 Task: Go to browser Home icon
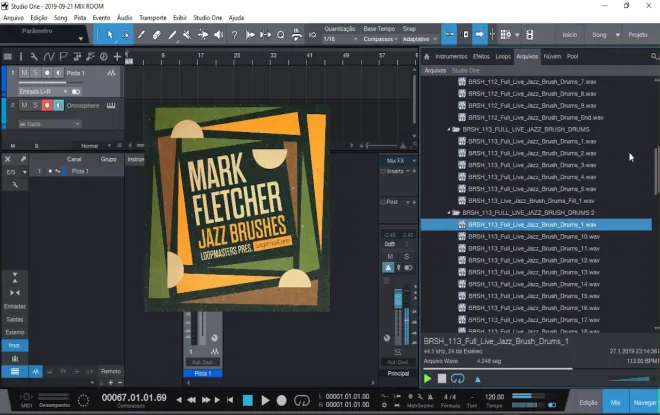click(426, 56)
